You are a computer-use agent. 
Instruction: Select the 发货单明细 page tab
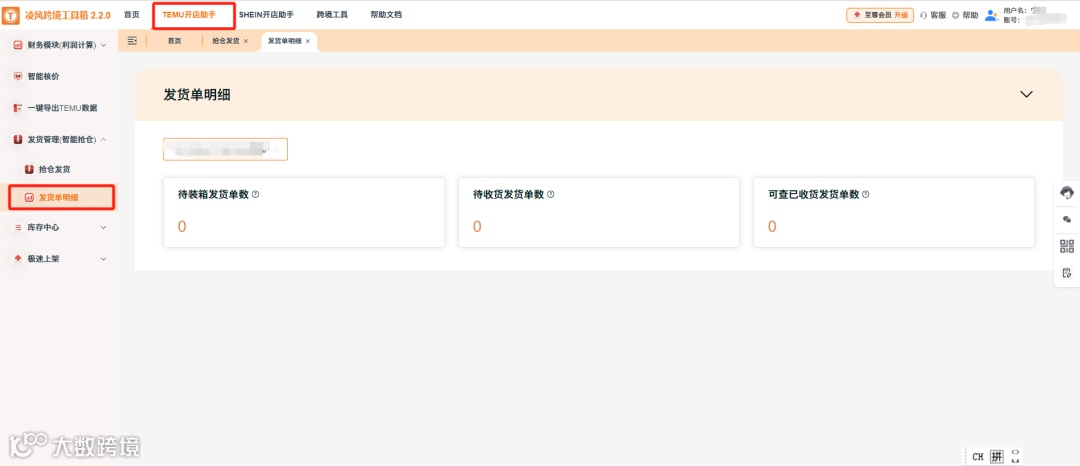coord(284,41)
